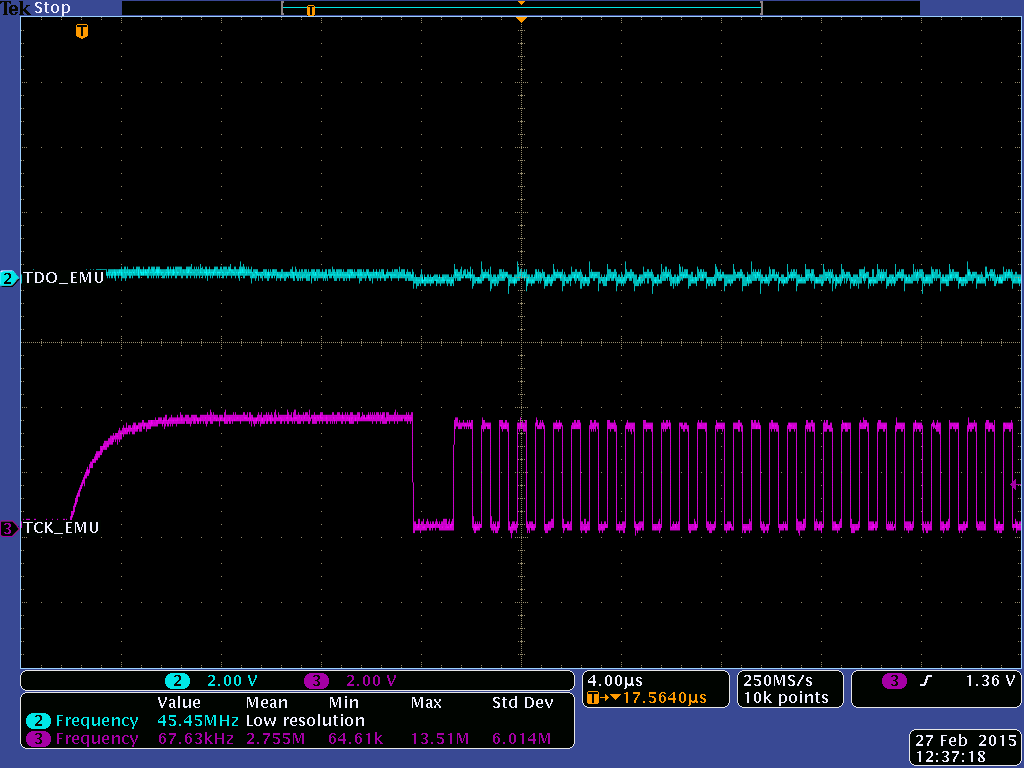
Task: Click the 67.63kHz channel 3 frequency value
Action: pos(196,739)
